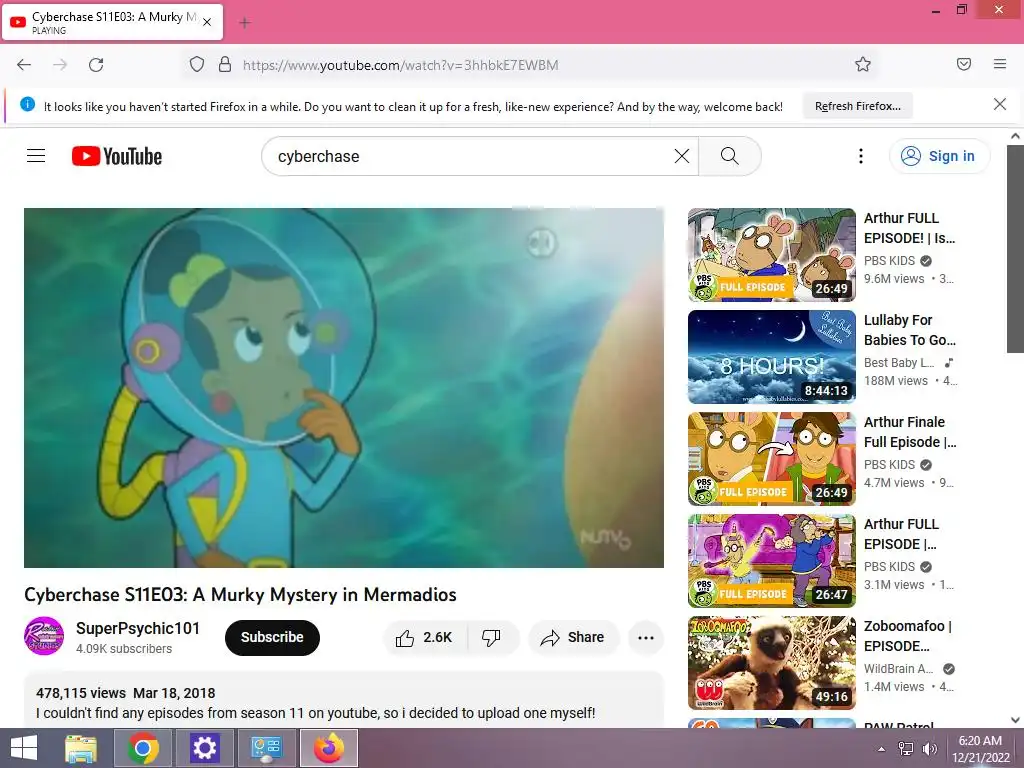Open more actions ellipsis under video
Screen dimensions: 1024x768
646,637
